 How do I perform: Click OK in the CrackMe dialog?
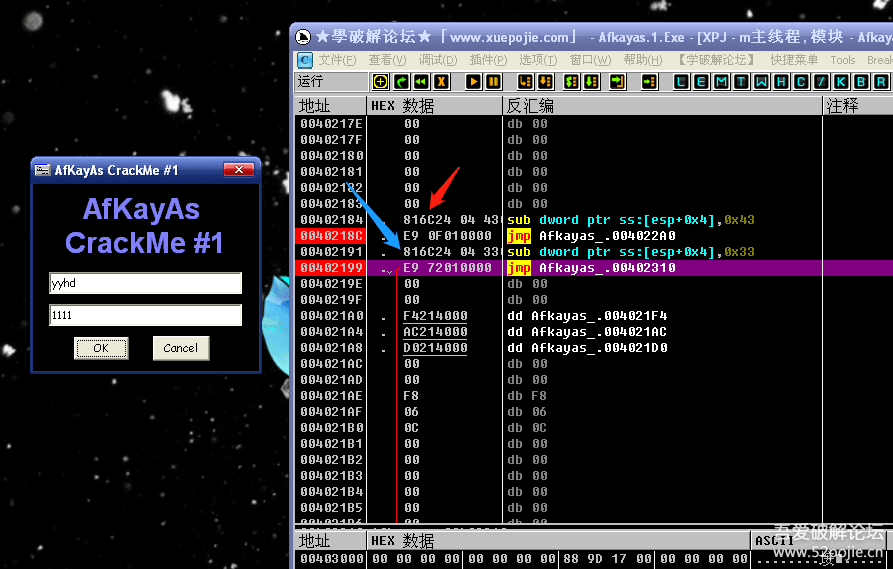[x=101, y=348]
